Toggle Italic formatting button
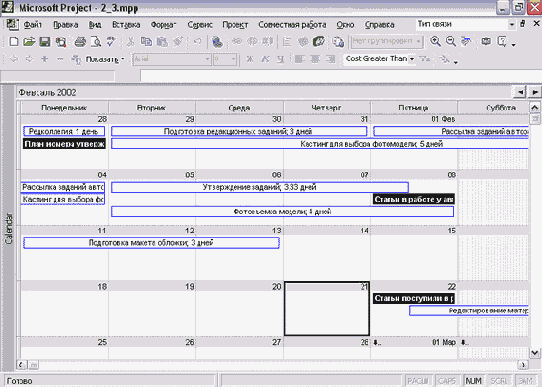The height and width of the screenshot is (387, 542). click(265, 59)
